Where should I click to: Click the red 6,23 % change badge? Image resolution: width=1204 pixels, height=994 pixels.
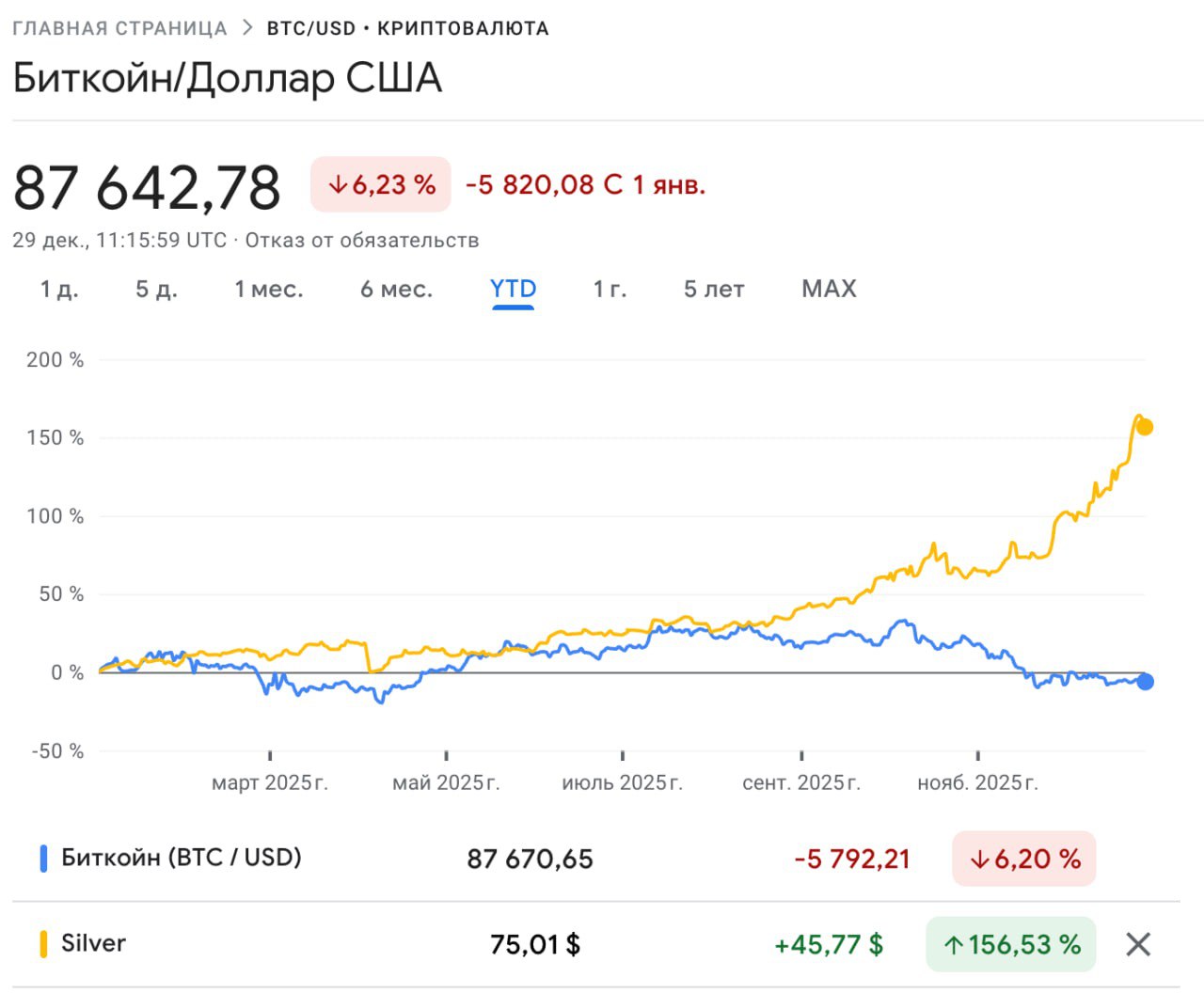click(381, 184)
